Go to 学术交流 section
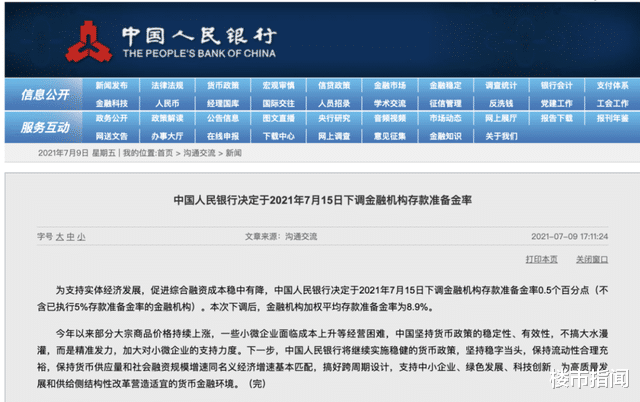This screenshot has height=402, width=640. [x=390, y=103]
